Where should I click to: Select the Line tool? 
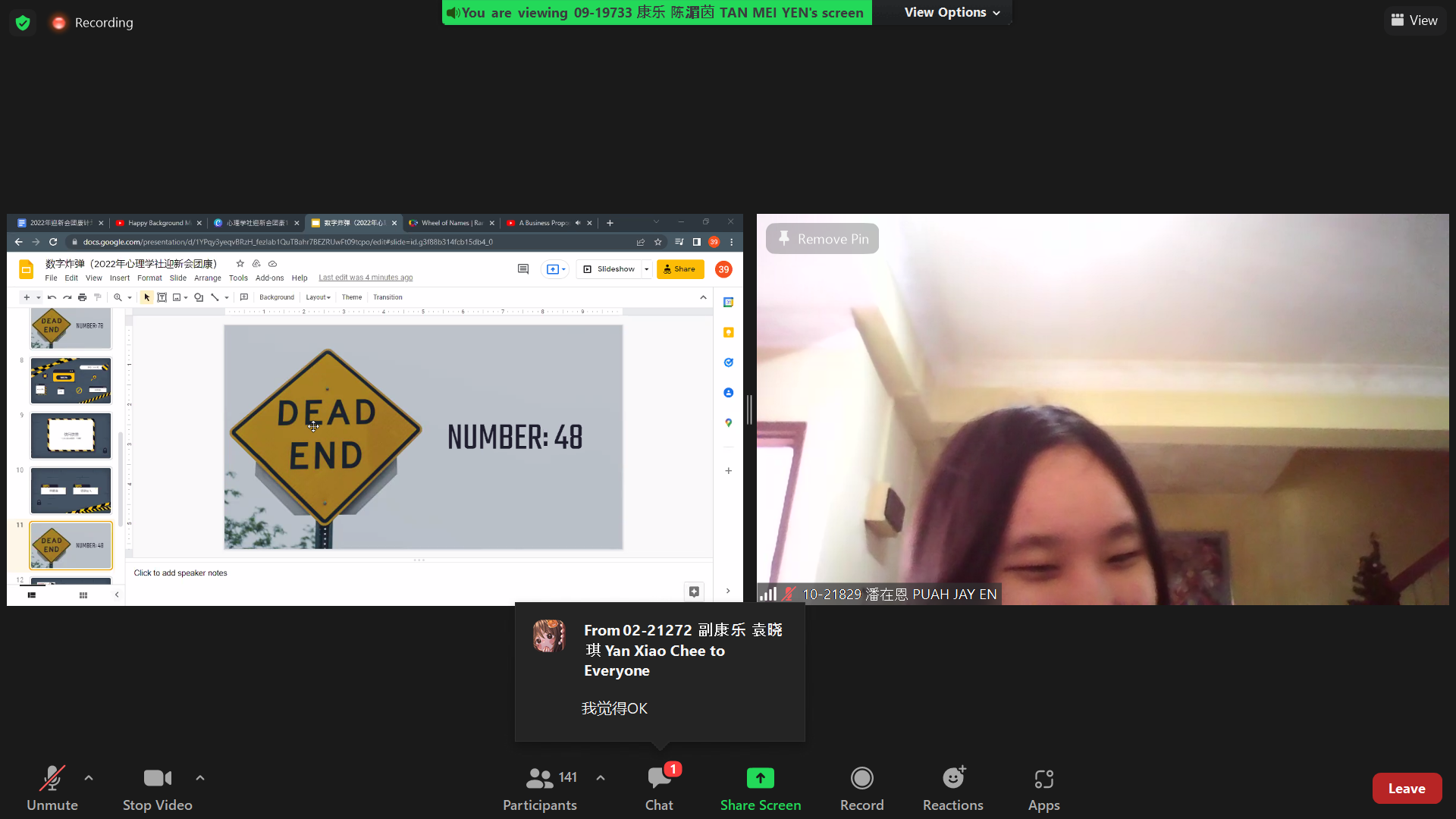(x=215, y=297)
